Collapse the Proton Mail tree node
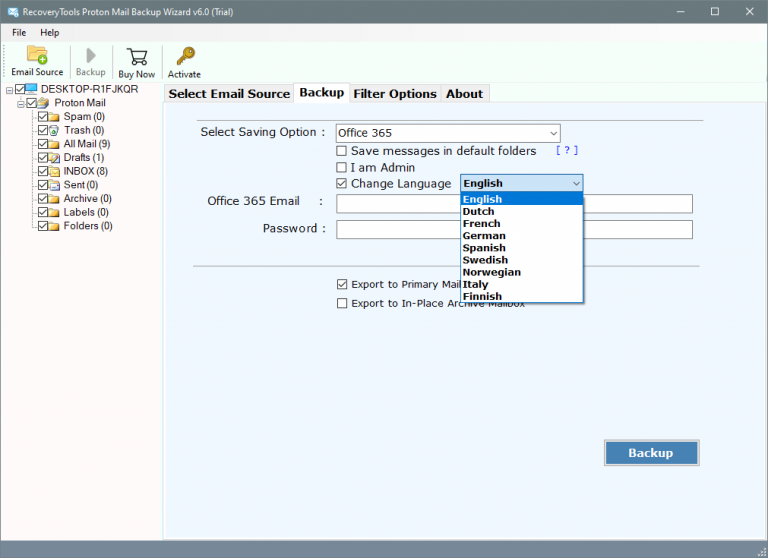This screenshot has height=558, width=768. point(21,104)
